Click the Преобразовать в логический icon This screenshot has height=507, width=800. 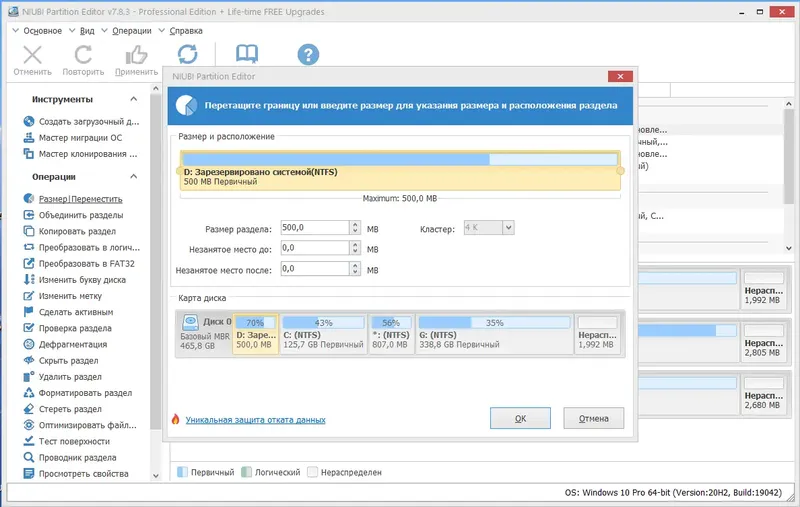click(x=29, y=247)
